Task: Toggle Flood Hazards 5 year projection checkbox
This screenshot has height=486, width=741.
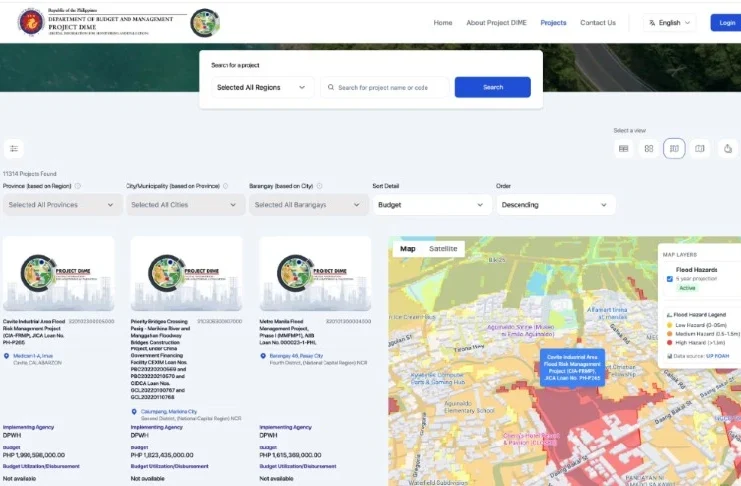Action: click(x=670, y=279)
